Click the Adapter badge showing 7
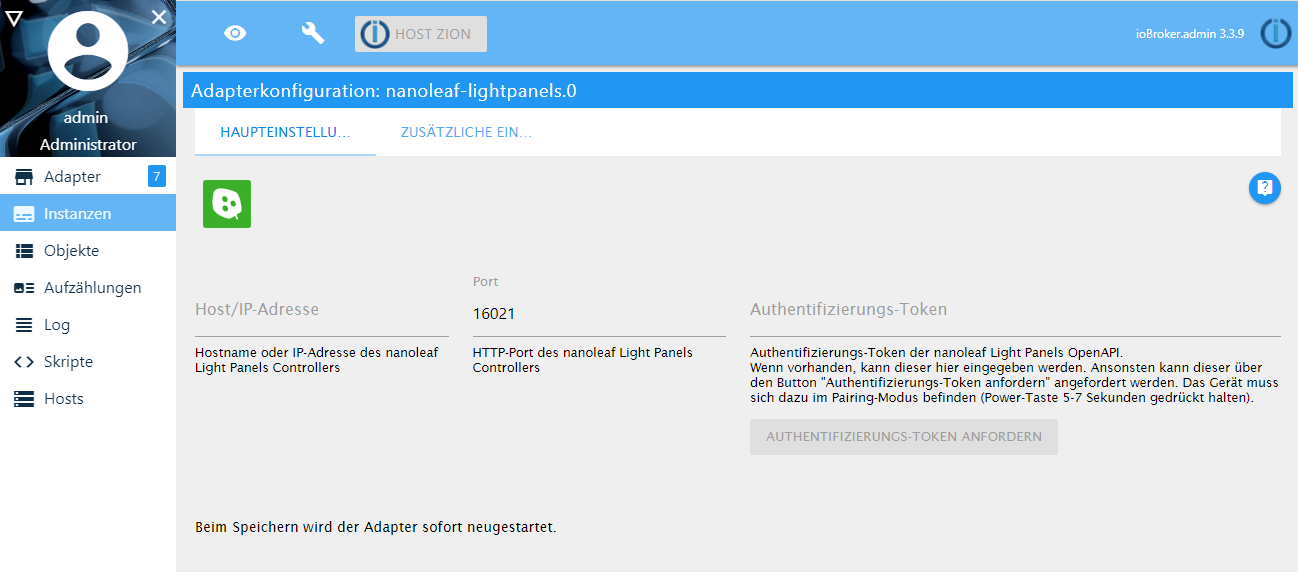 click(157, 177)
